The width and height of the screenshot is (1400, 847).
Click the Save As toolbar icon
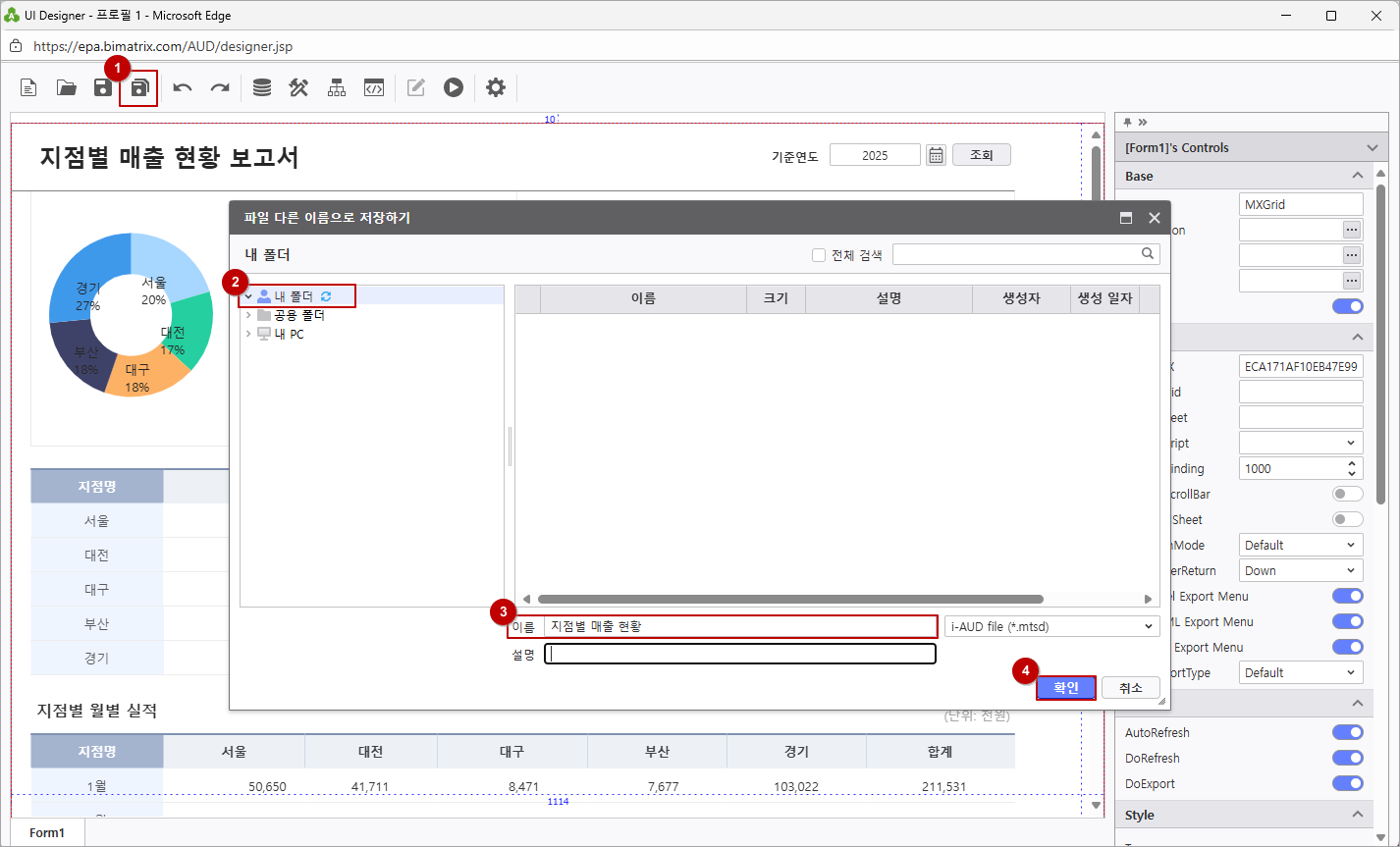click(139, 88)
